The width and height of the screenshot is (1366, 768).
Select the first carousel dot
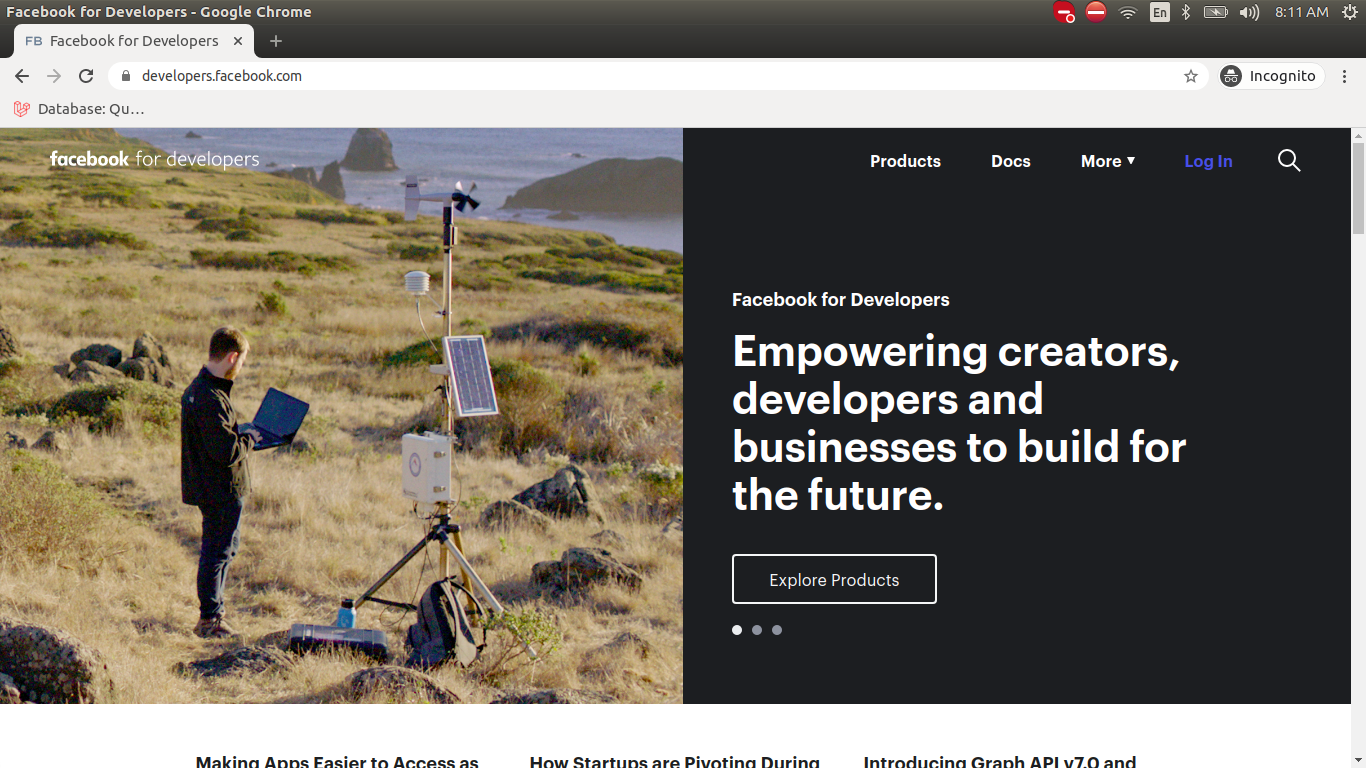[x=737, y=630]
